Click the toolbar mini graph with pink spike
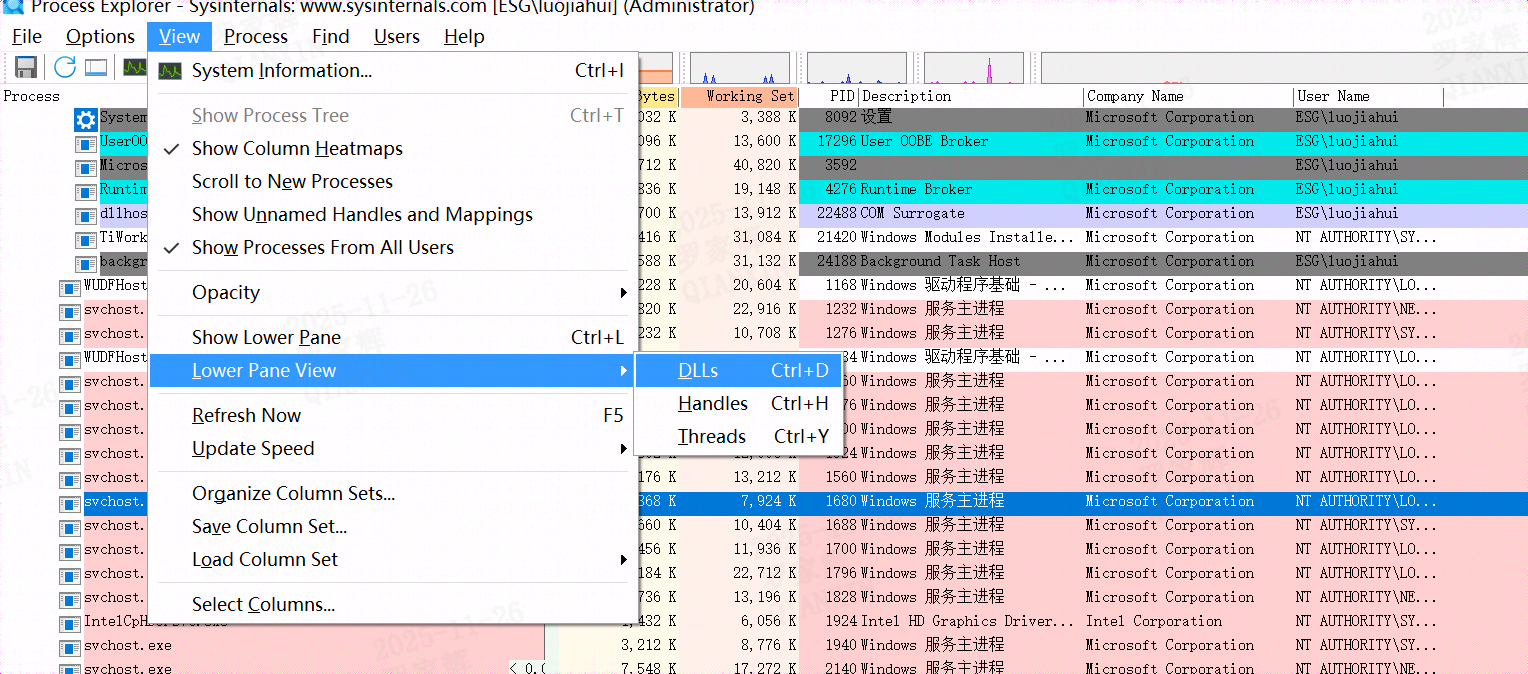Viewport: 1528px width, 674px height. tap(973, 68)
